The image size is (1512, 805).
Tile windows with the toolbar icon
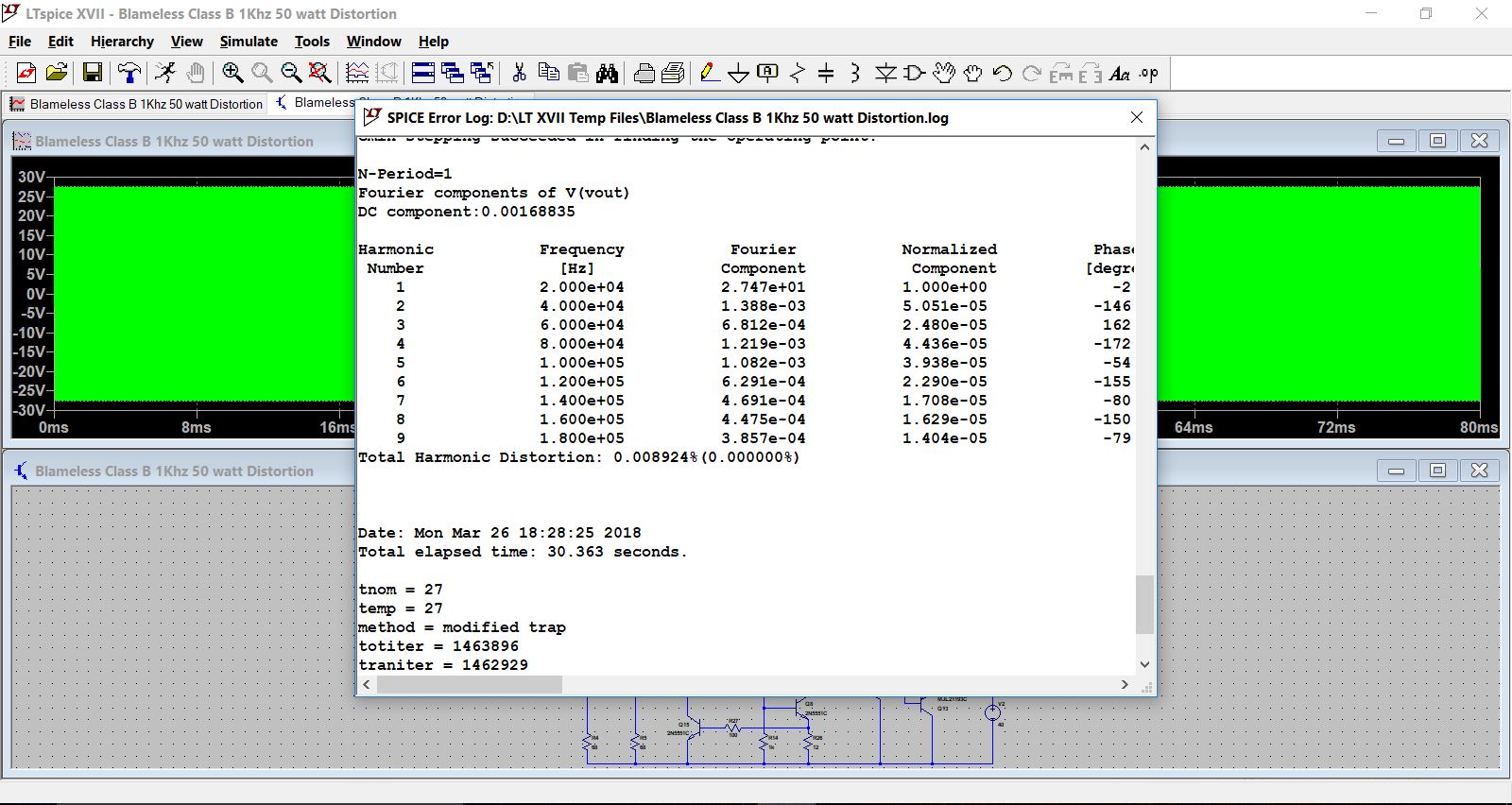tap(423, 73)
